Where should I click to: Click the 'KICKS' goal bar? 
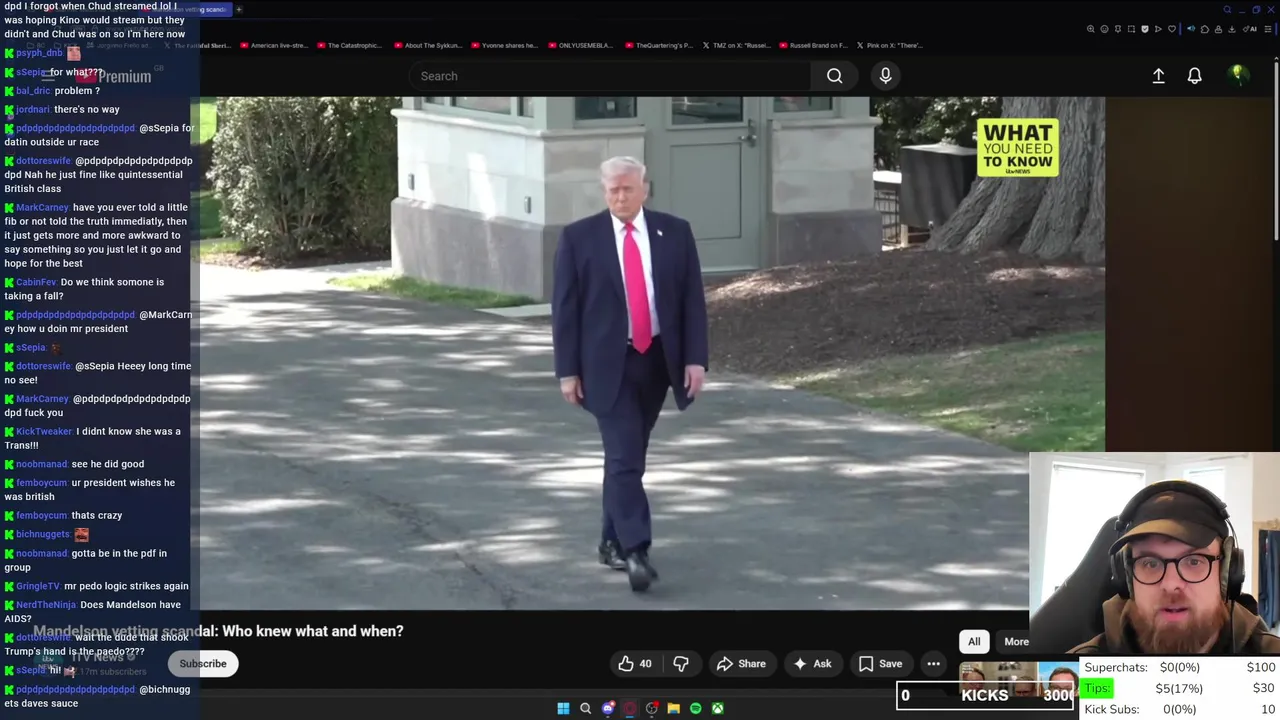click(x=986, y=695)
